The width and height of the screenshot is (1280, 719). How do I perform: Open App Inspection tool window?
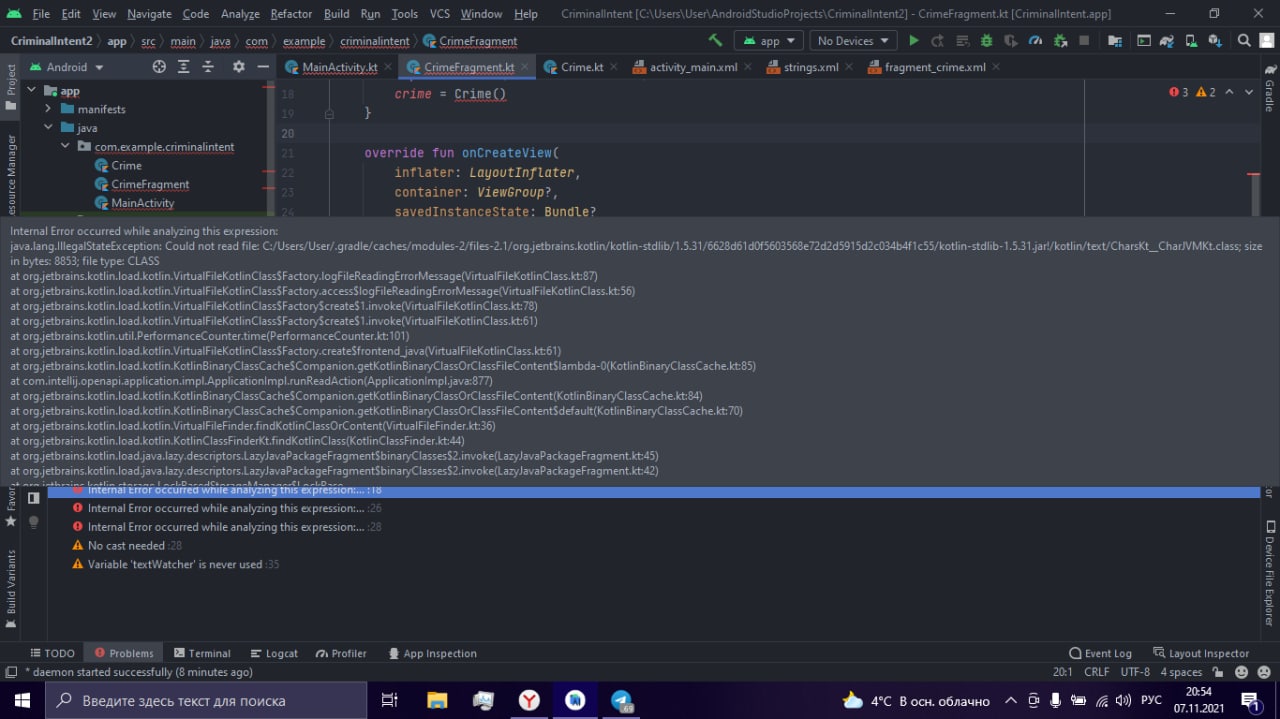pos(431,653)
